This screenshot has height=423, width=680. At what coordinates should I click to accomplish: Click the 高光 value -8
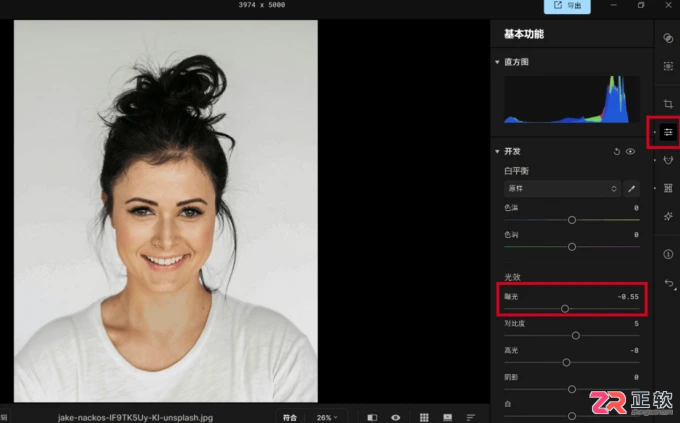pos(634,351)
